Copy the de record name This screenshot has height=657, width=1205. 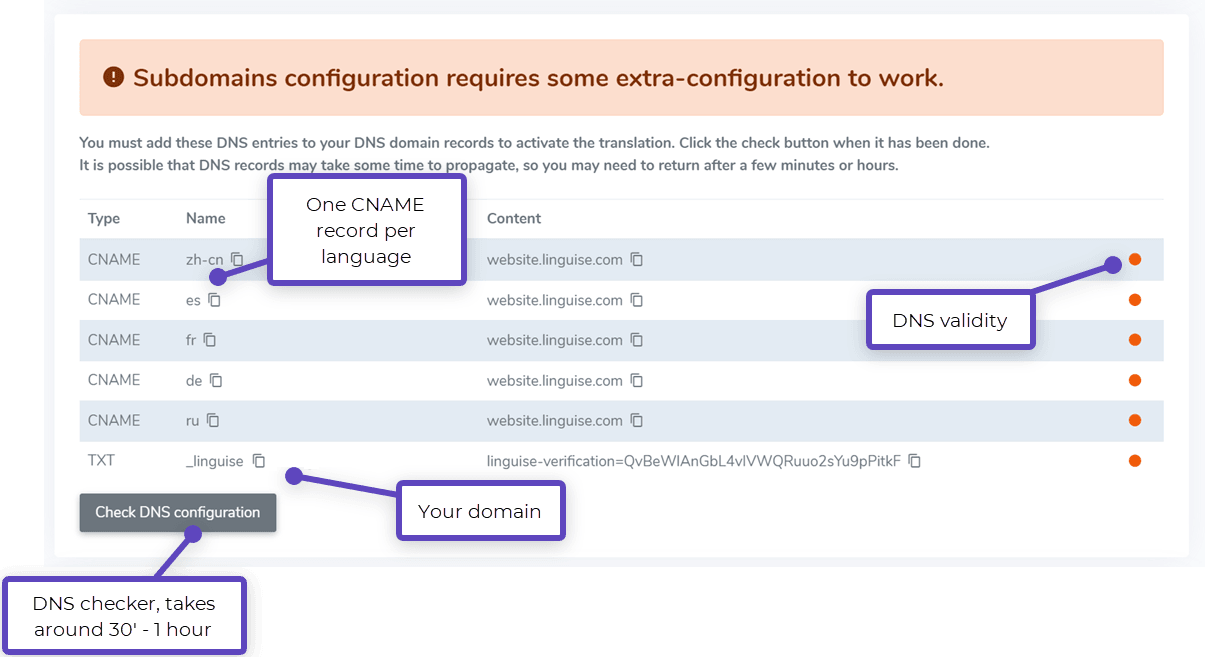(x=216, y=380)
